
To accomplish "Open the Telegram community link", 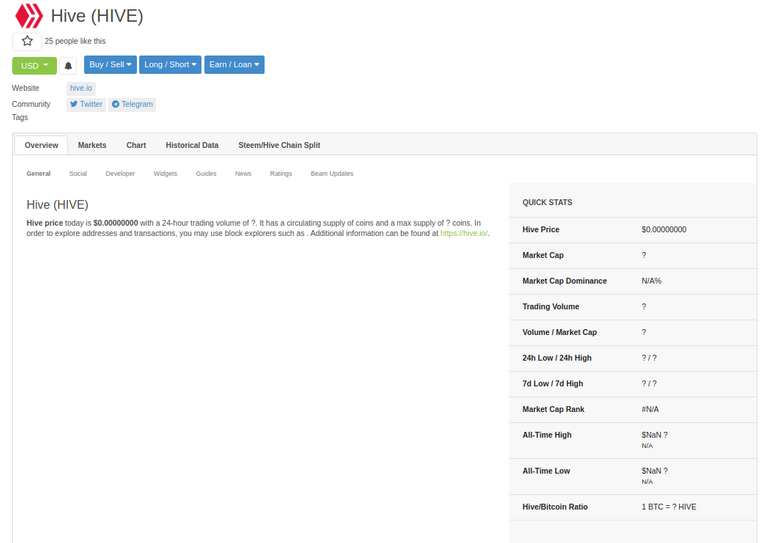I will pos(132,104).
